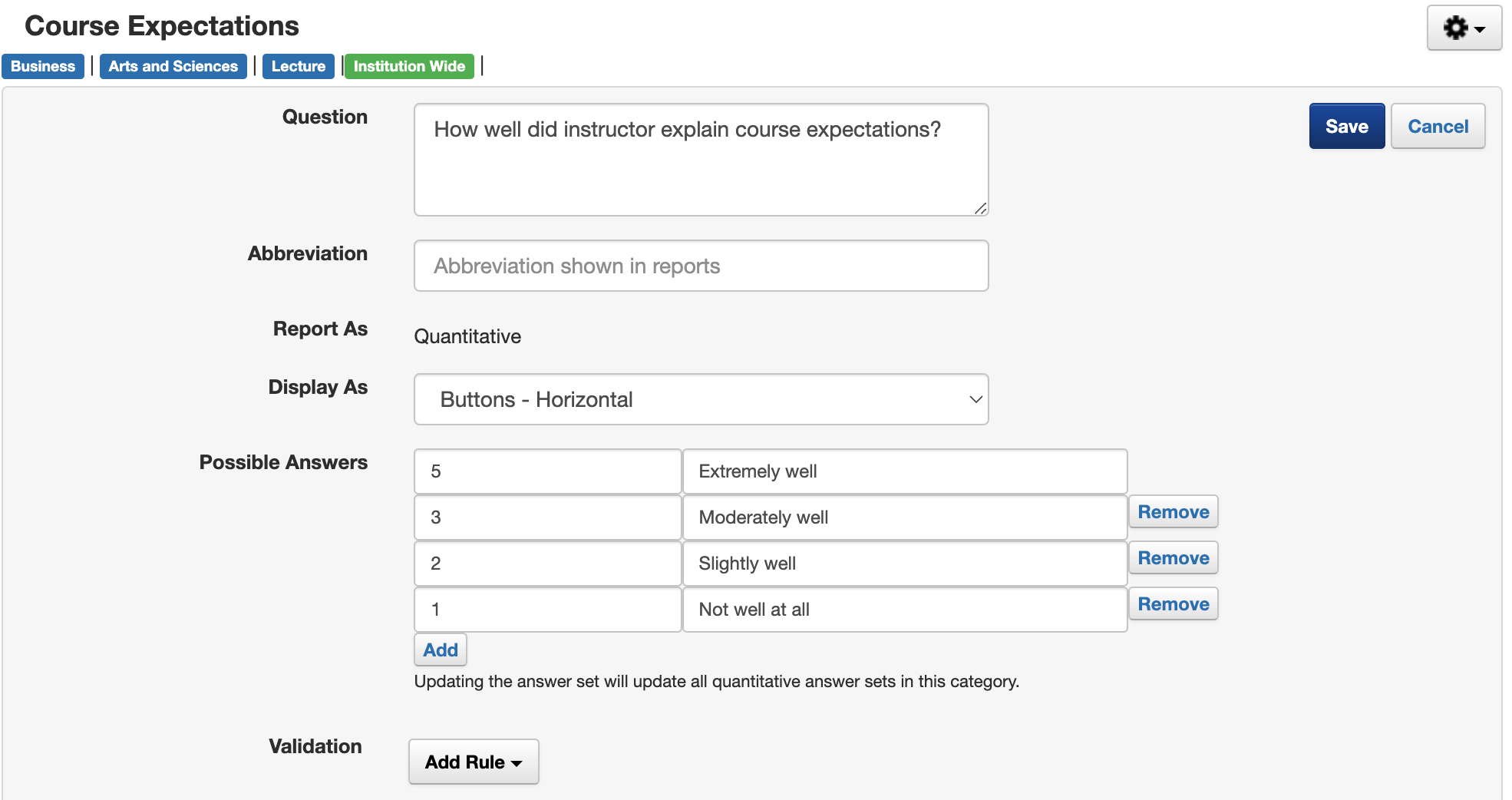Open the gear settings menu

pos(1464,28)
